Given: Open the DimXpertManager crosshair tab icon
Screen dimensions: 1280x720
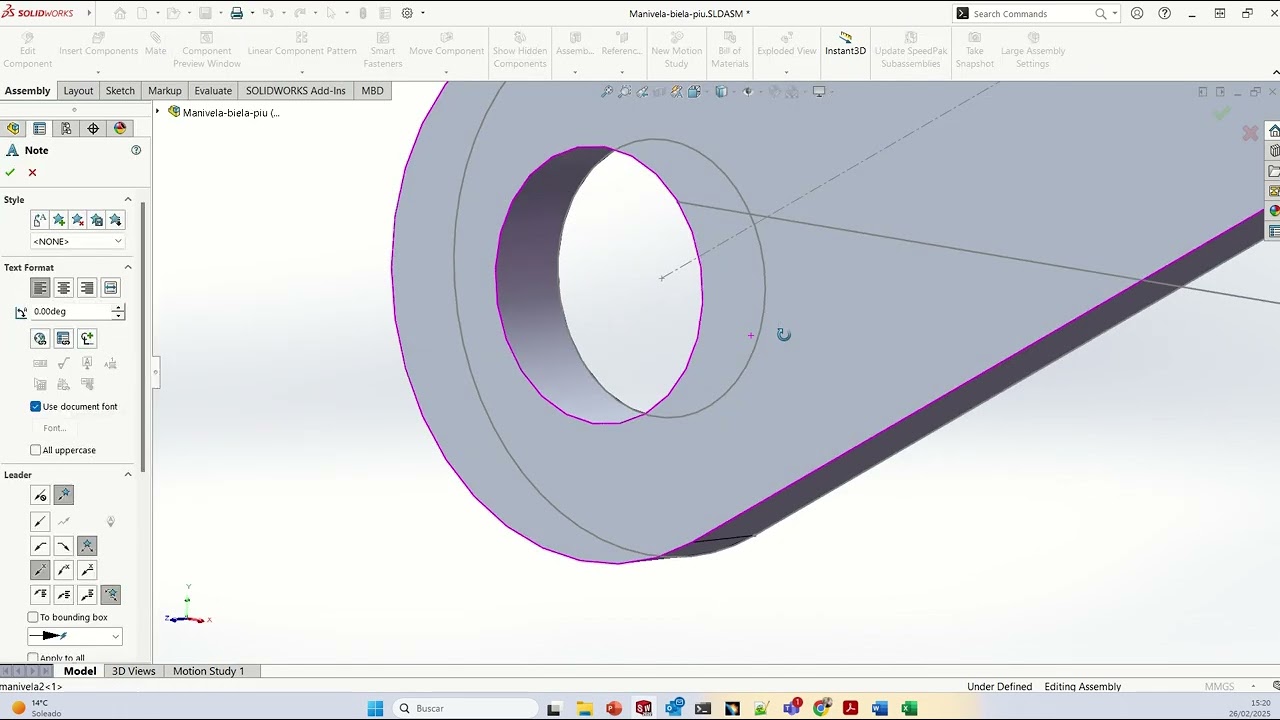Looking at the screenshot, I should 93,128.
